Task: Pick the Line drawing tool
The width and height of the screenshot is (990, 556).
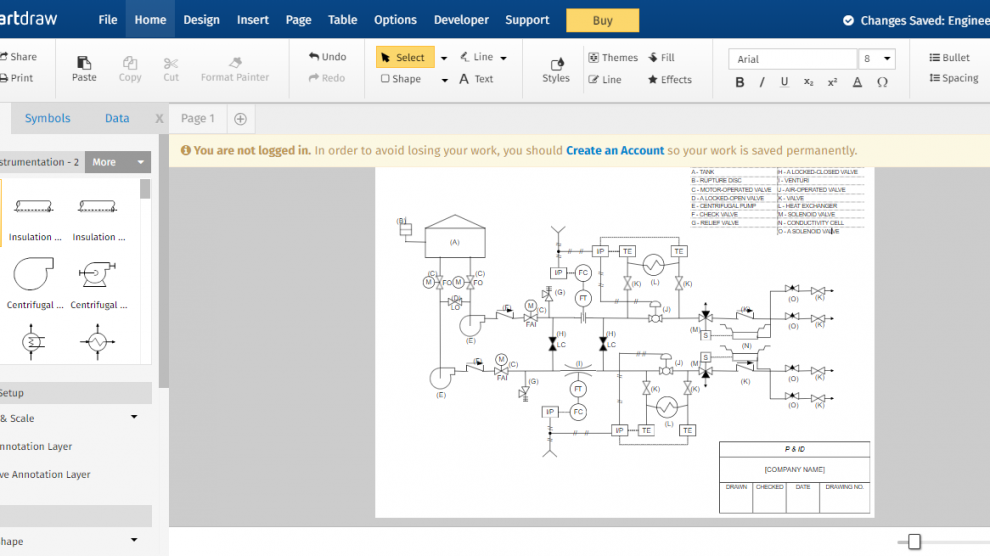Action: pos(477,57)
